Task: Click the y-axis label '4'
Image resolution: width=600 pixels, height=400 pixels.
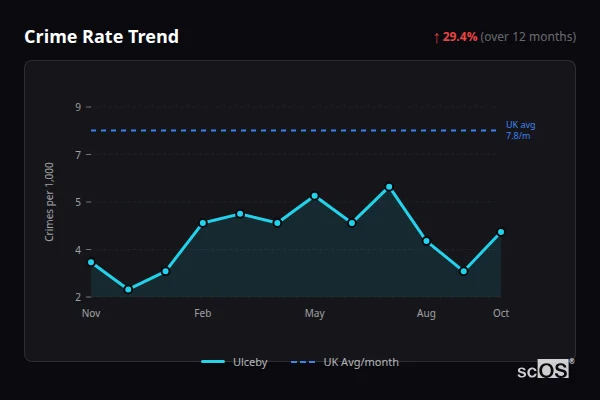Action: tap(78, 250)
